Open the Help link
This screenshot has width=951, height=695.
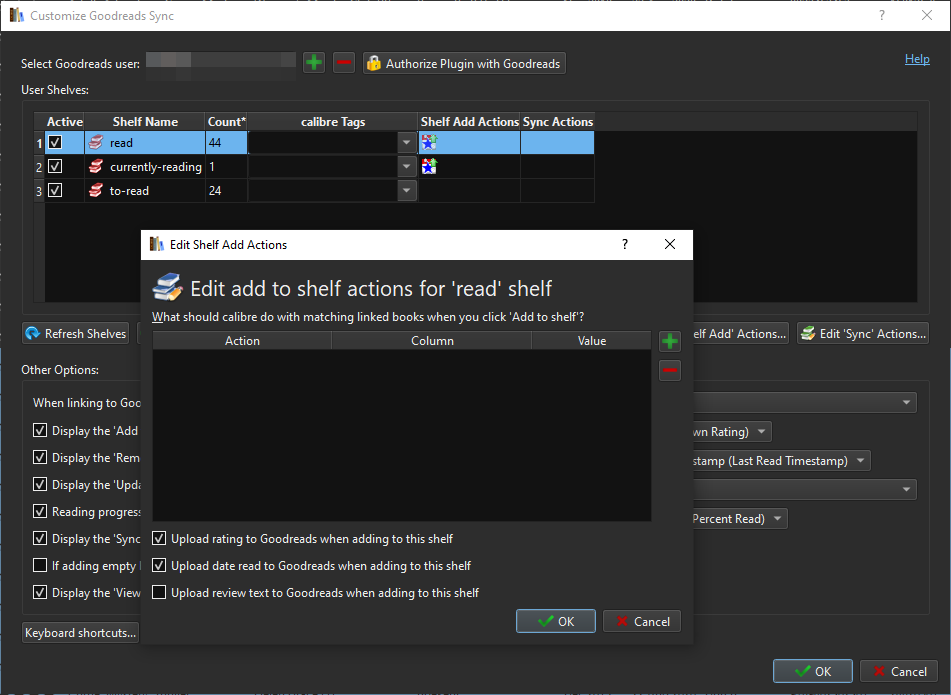(917, 59)
